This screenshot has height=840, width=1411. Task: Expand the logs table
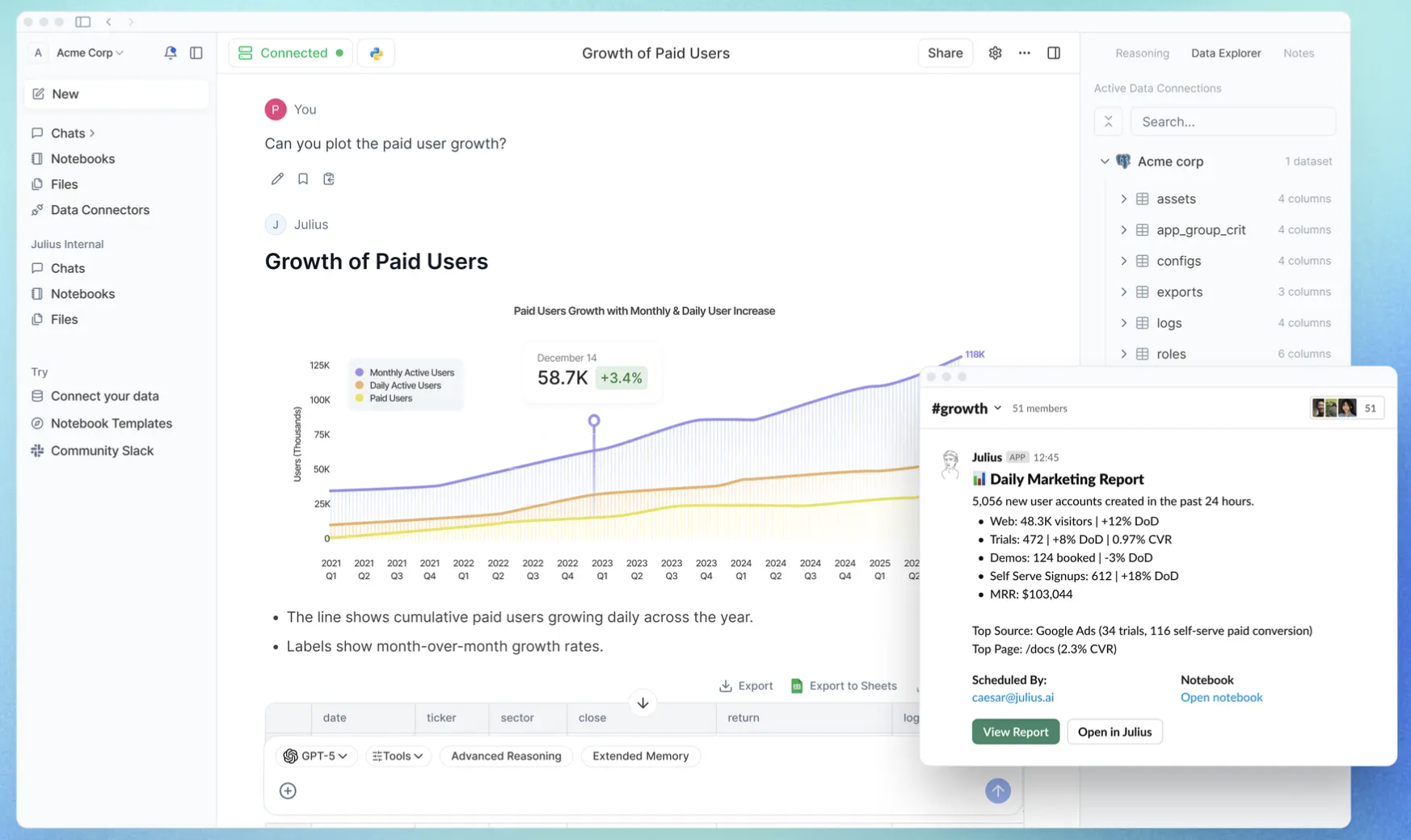tap(1123, 323)
